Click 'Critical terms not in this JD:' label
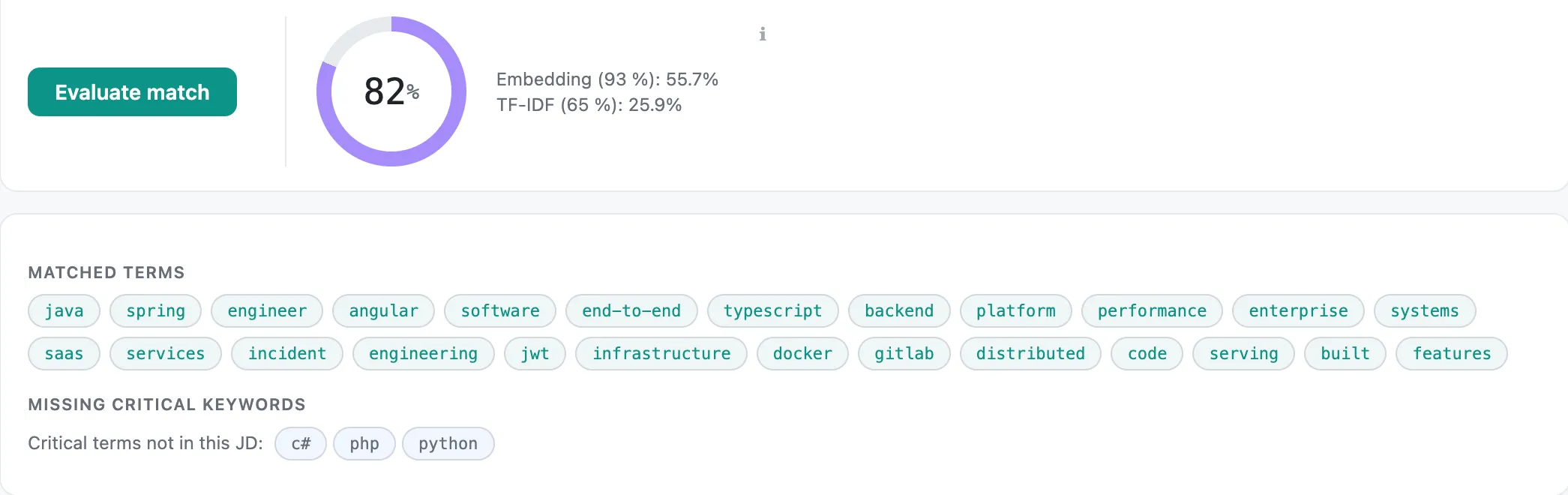1568x495 pixels. click(145, 443)
